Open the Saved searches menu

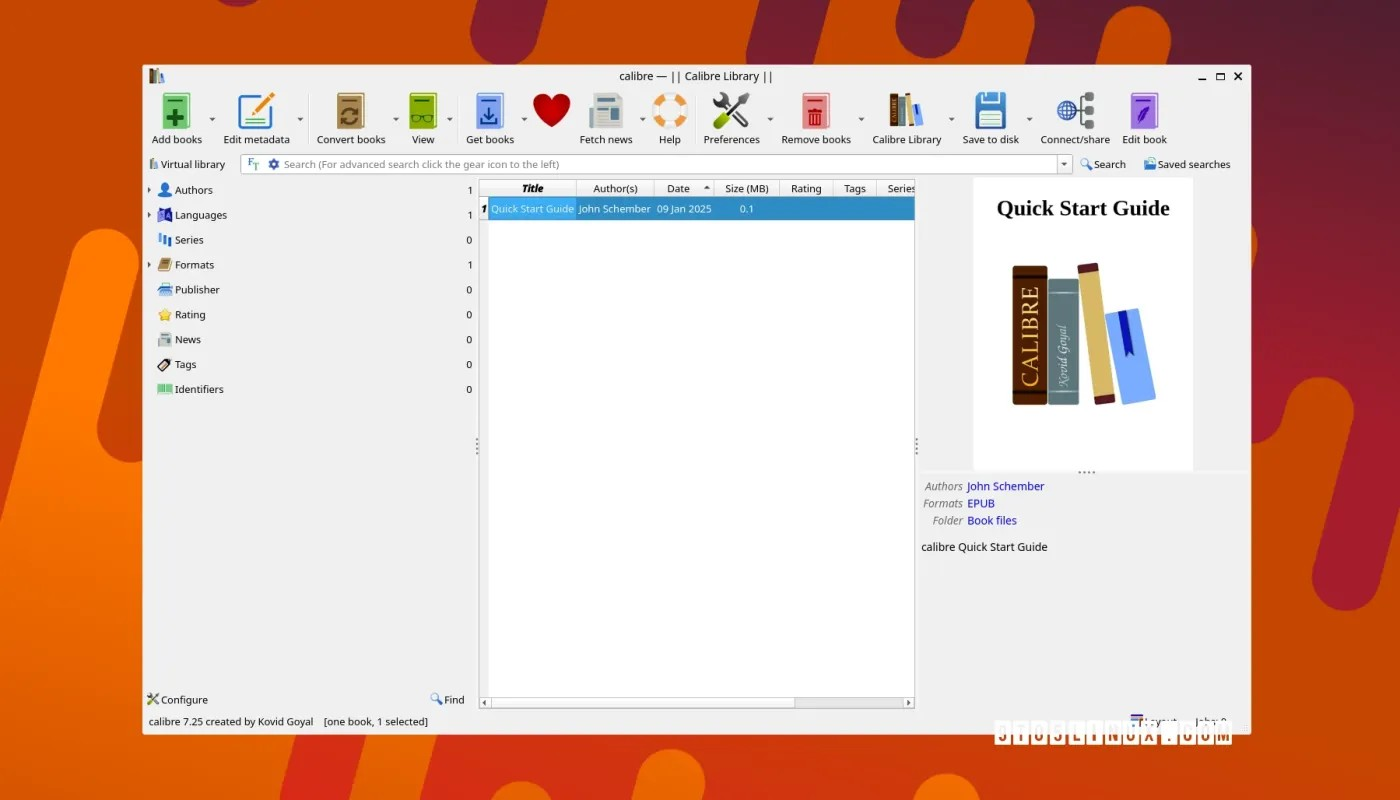tap(1187, 164)
